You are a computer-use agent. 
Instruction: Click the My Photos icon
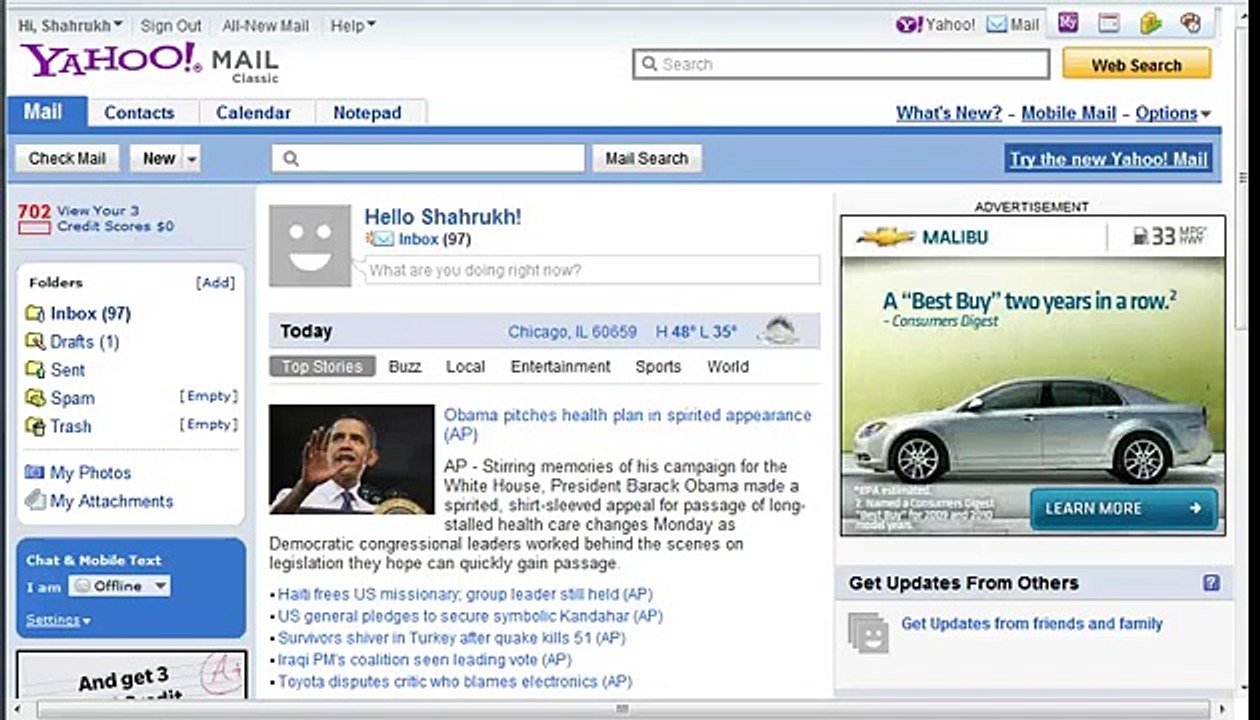pos(35,472)
